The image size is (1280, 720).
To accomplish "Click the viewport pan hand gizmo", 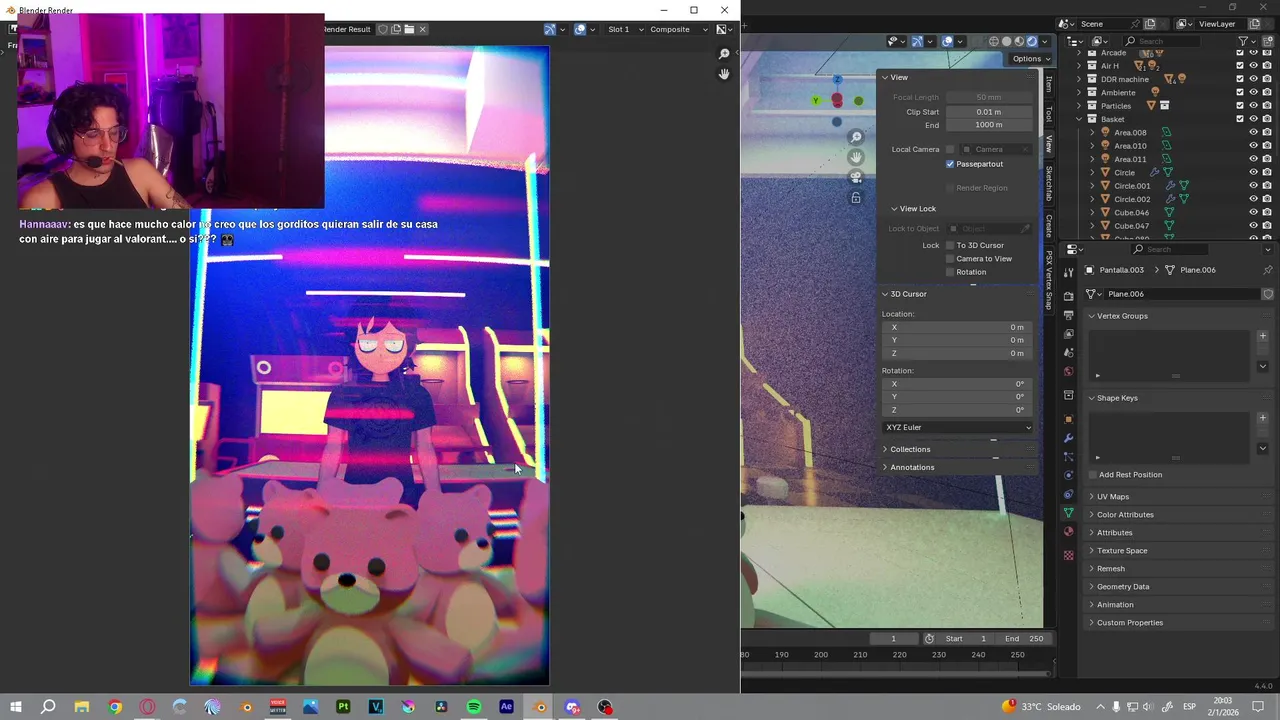I will point(856,157).
